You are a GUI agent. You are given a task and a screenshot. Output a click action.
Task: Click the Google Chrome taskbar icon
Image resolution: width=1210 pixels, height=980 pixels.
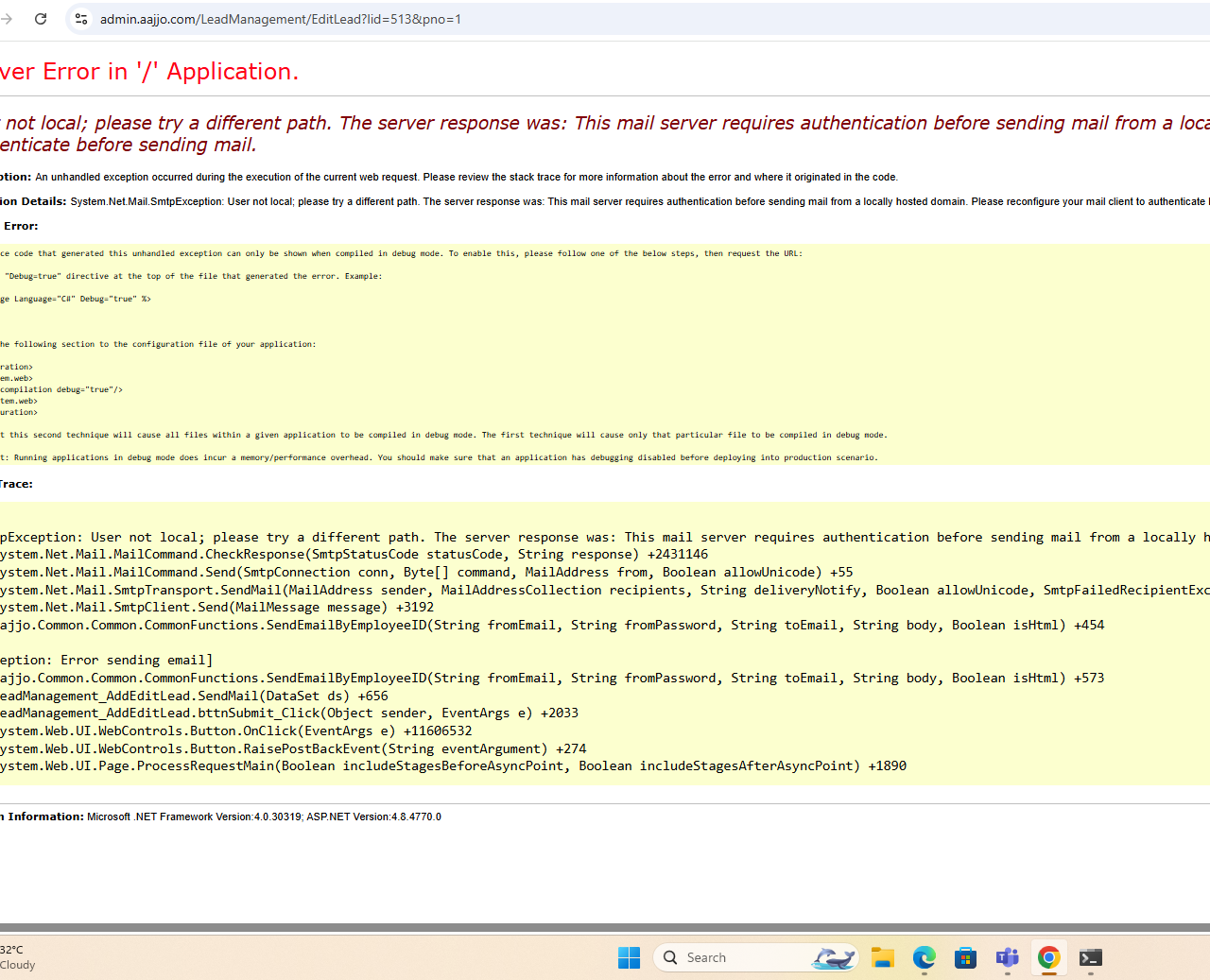[1048, 957]
